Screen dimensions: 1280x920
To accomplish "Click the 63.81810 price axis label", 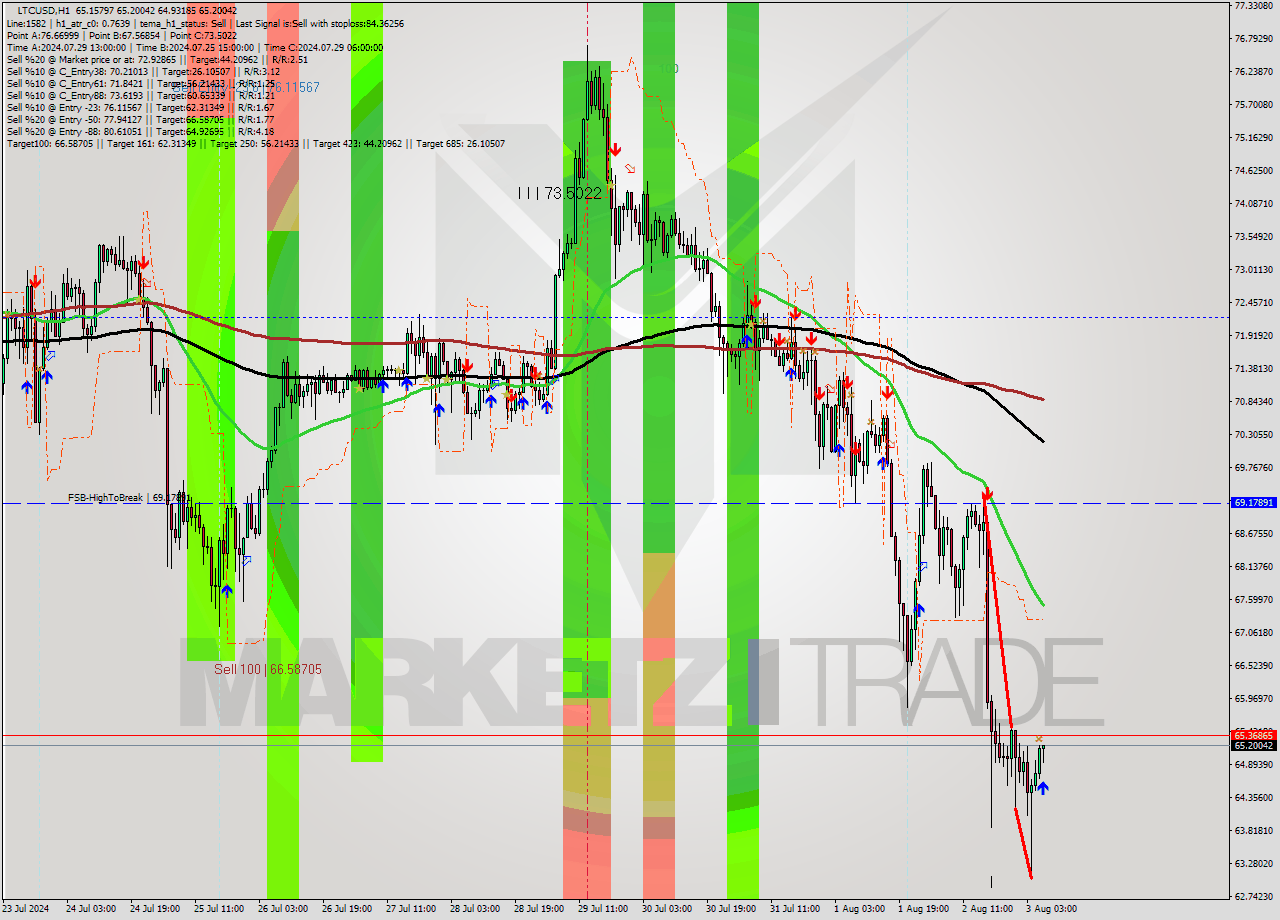I will click(1253, 831).
